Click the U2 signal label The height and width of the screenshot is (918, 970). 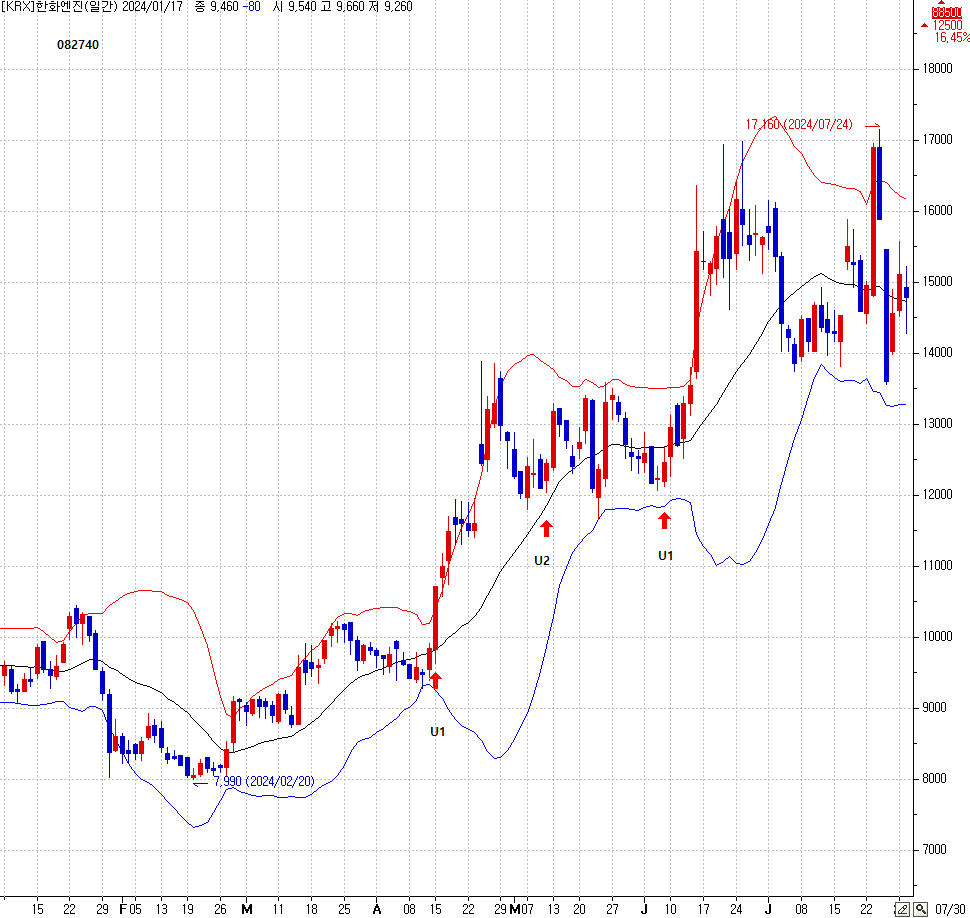(x=542, y=561)
